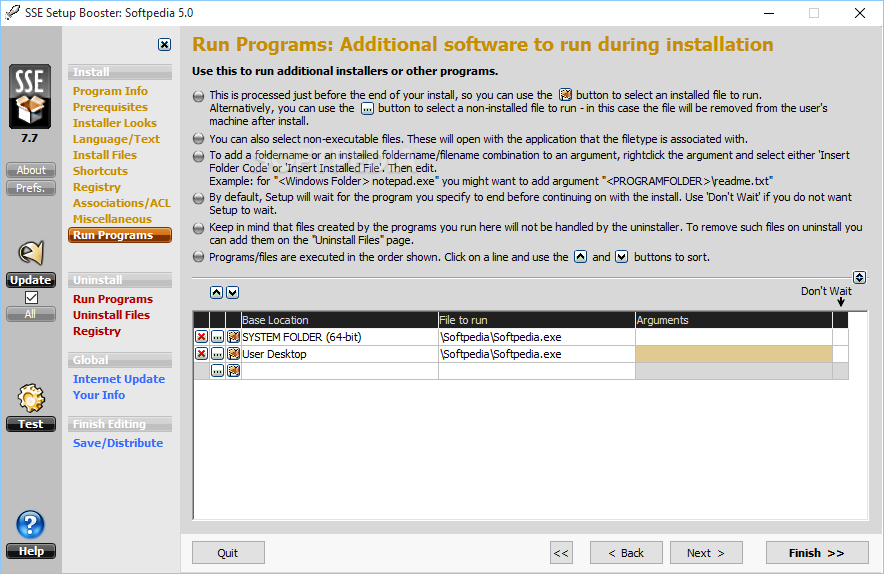Open uninstall Run Programs page
884x574 pixels.
(x=113, y=299)
